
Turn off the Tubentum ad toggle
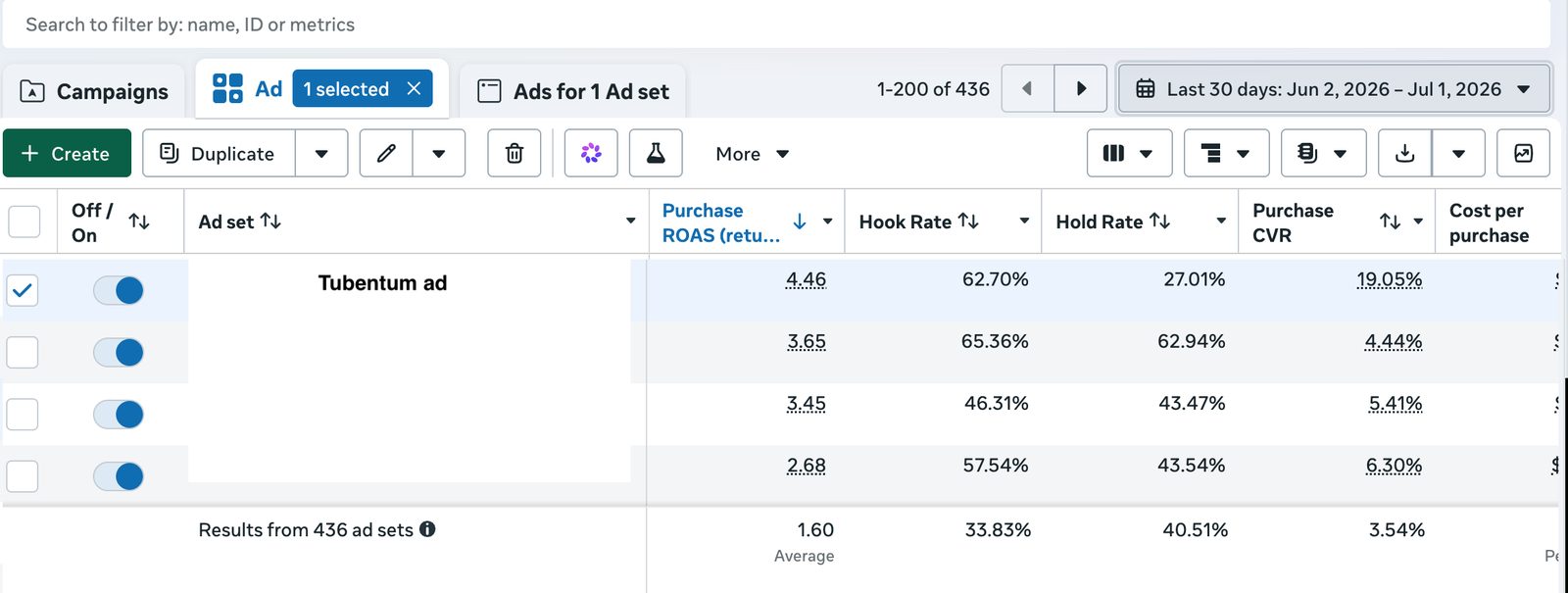click(x=119, y=290)
